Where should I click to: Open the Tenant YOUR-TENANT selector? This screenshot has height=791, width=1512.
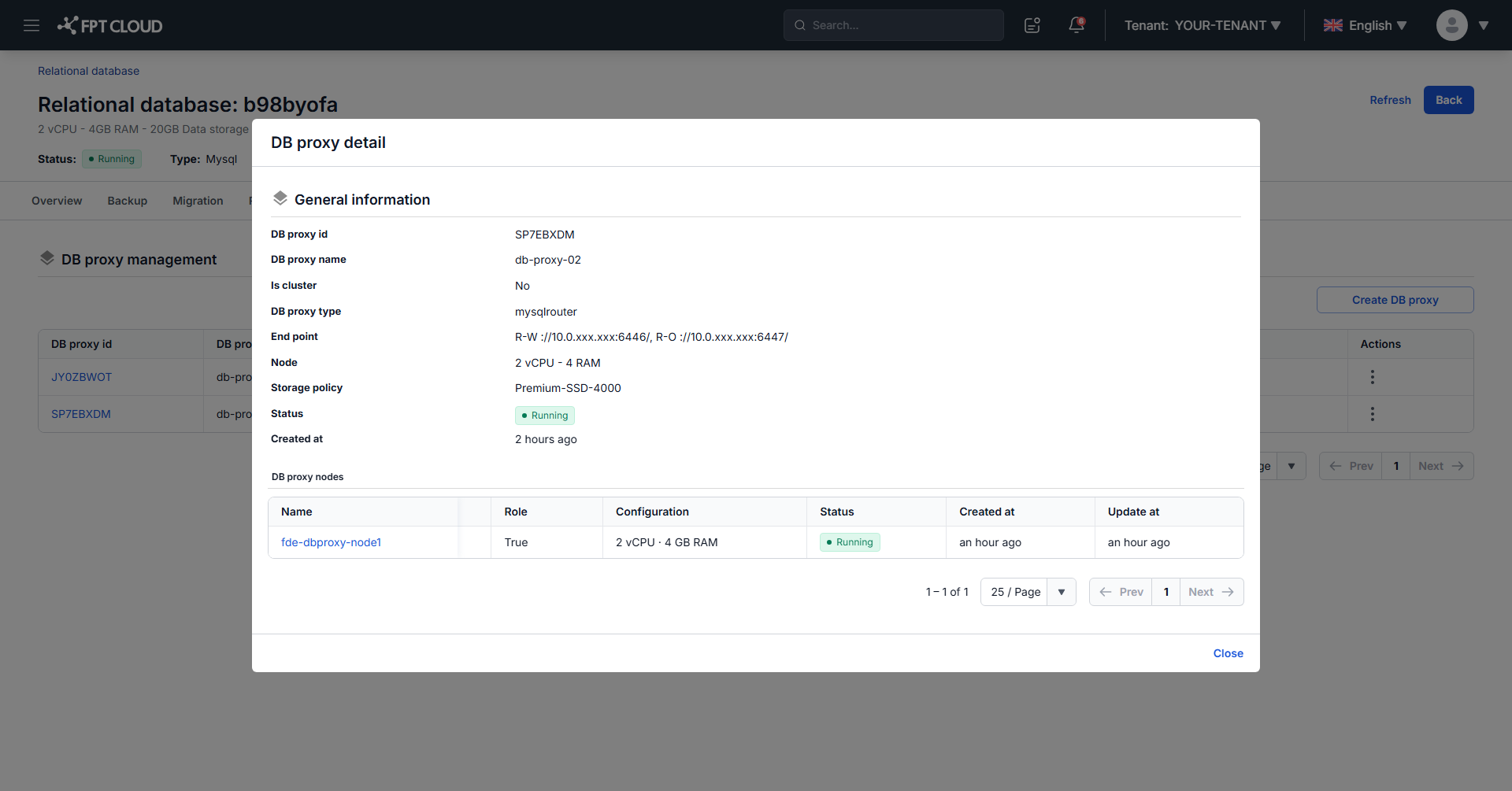click(1203, 25)
